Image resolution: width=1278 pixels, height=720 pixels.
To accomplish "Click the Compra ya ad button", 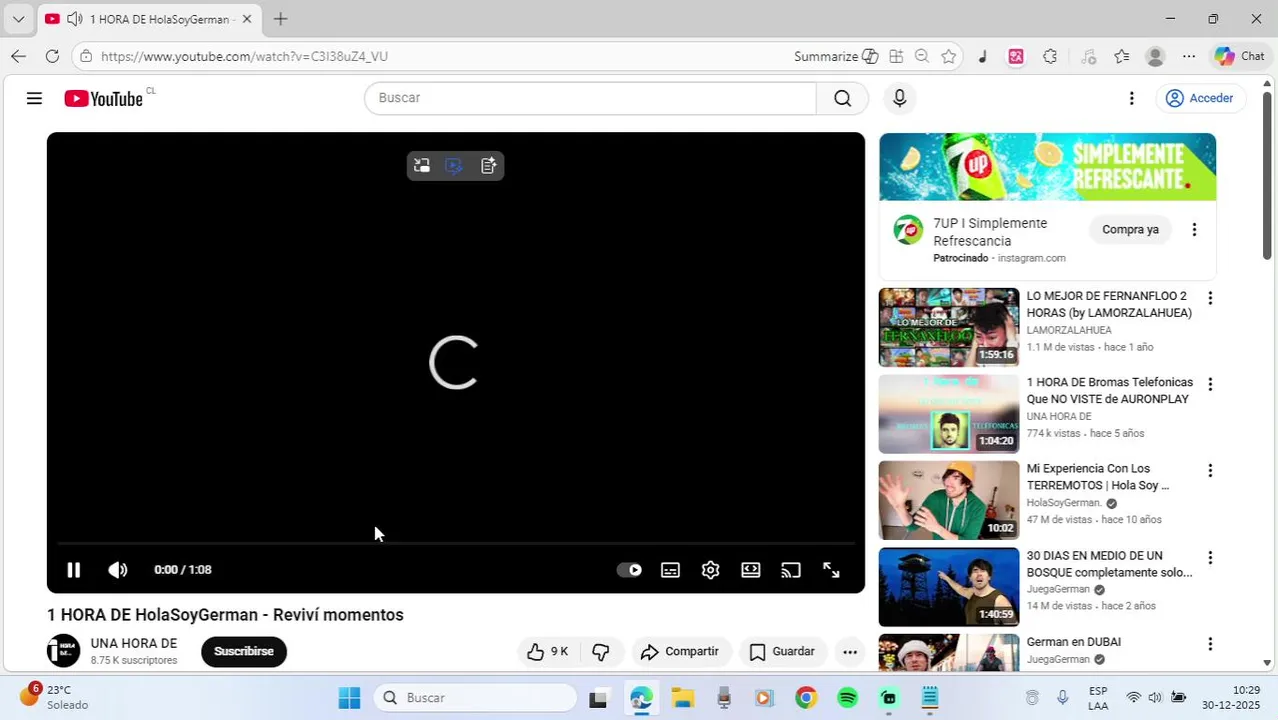I will (1130, 229).
